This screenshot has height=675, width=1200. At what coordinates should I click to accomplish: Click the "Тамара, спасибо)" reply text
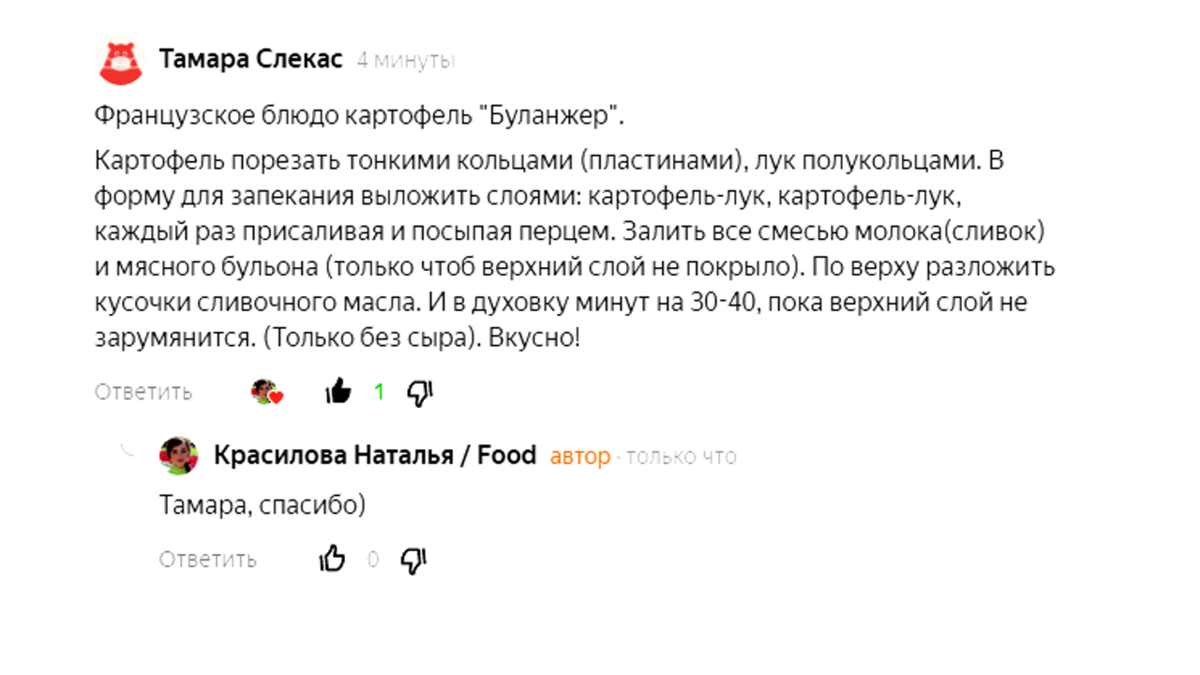[262, 506]
